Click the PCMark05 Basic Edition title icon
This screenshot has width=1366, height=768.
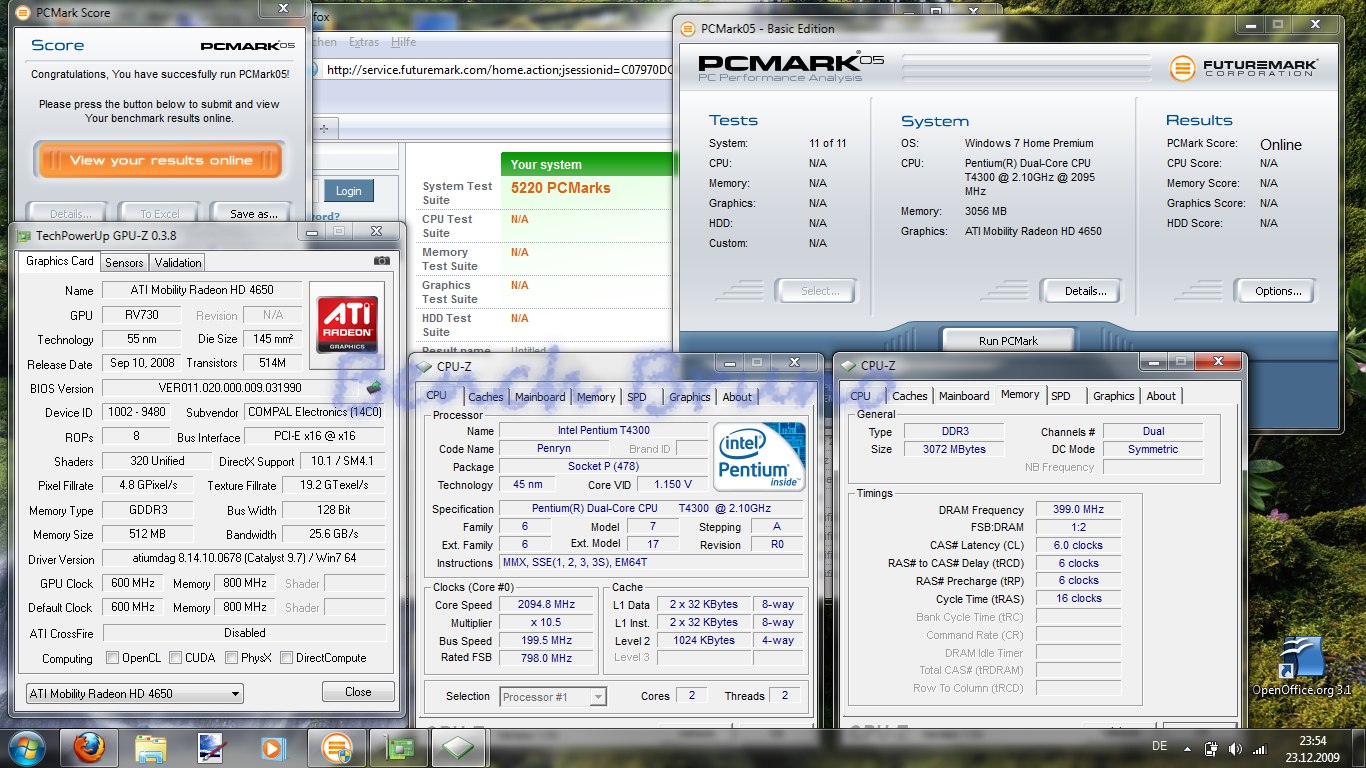(x=686, y=29)
